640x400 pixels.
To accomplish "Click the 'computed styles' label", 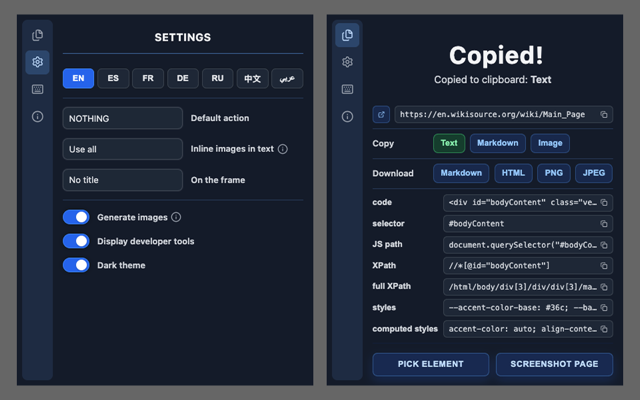I will click(405, 329).
